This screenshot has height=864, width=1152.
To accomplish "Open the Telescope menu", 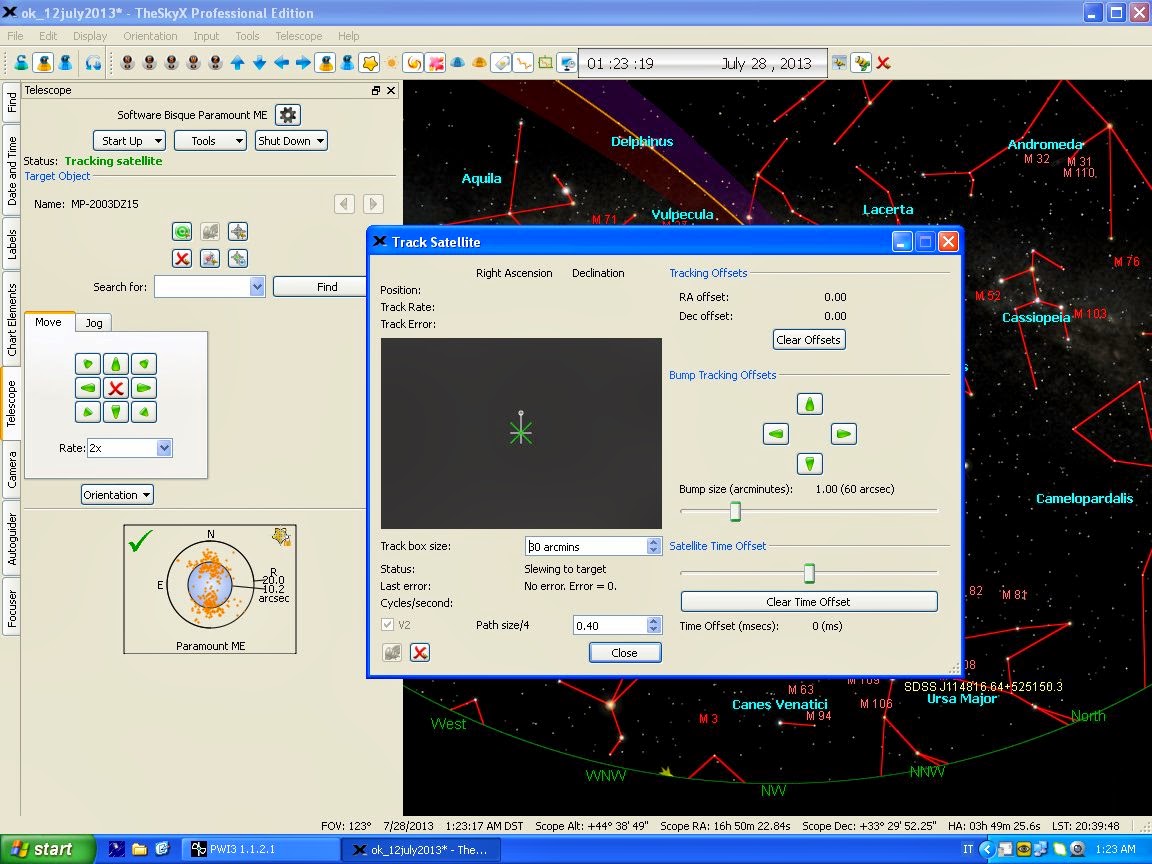I will (298, 36).
